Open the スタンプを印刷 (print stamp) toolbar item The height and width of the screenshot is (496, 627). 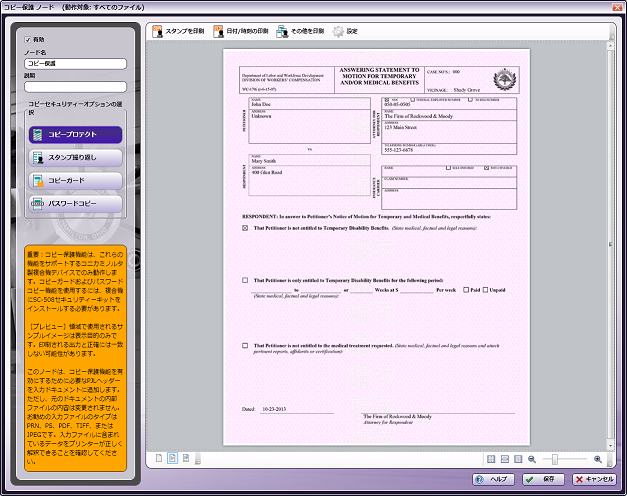click(x=178, y=31)
